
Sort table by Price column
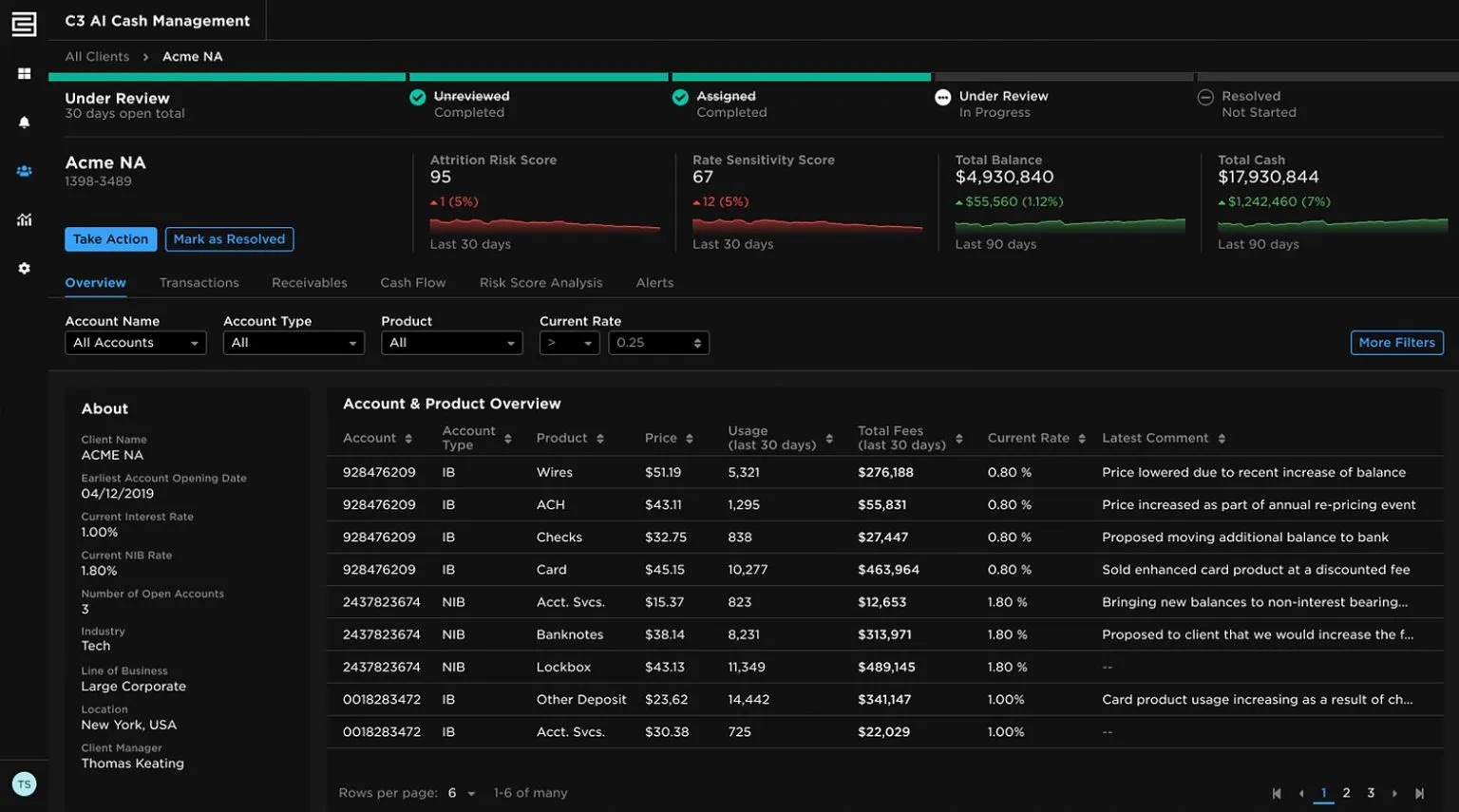(690, 439)
